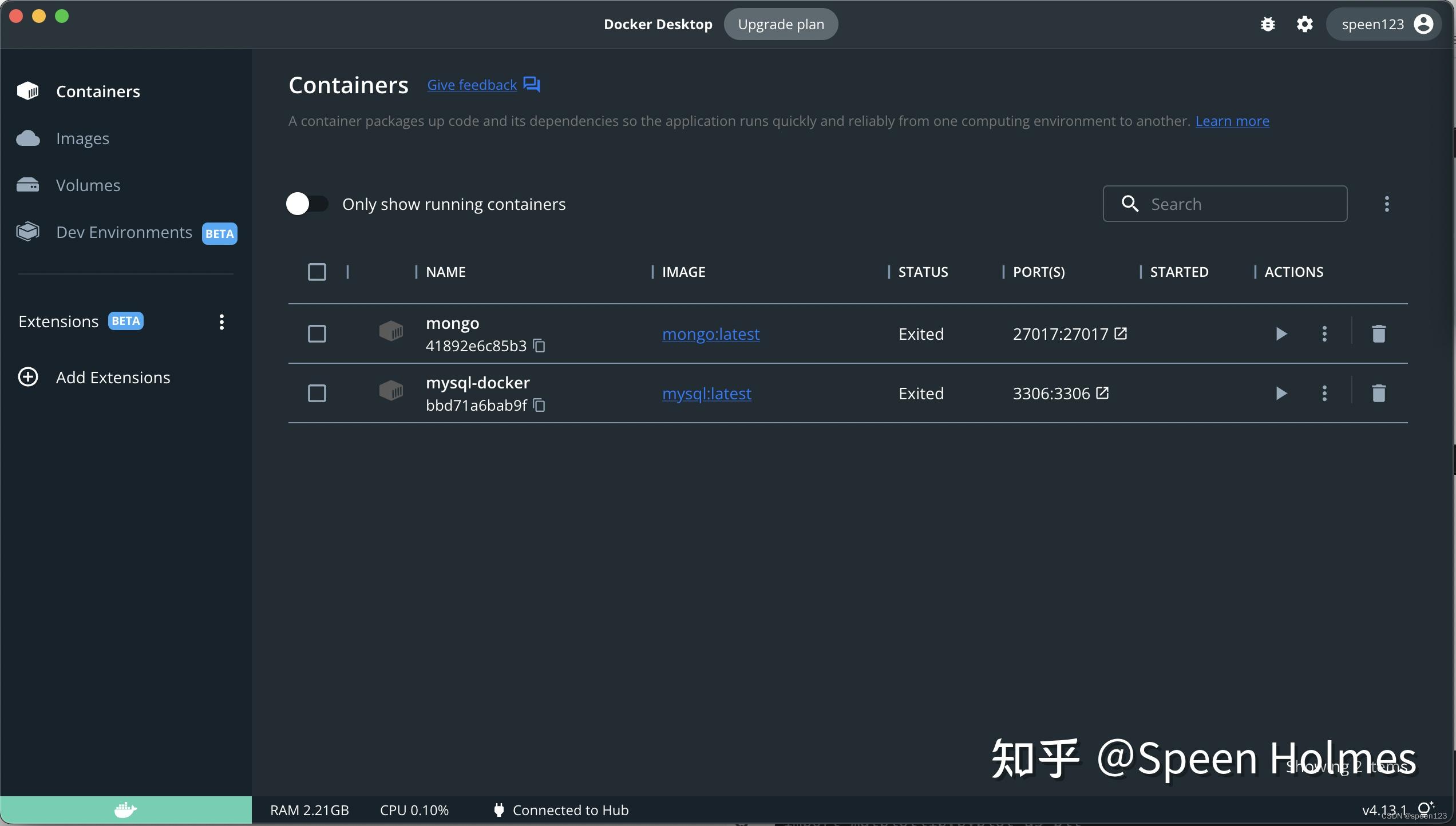Select all containers using header checkbox
The image size is (1456, 826).
[x=316, y=272]
